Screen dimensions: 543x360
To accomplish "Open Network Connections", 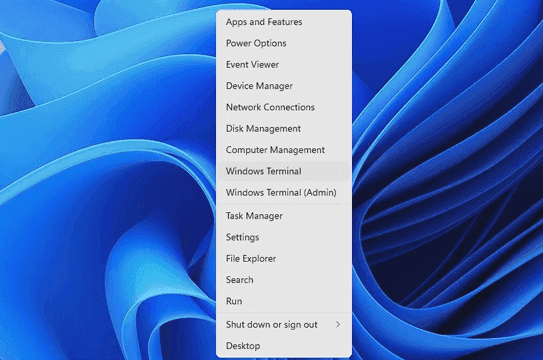I will point(284,107).
